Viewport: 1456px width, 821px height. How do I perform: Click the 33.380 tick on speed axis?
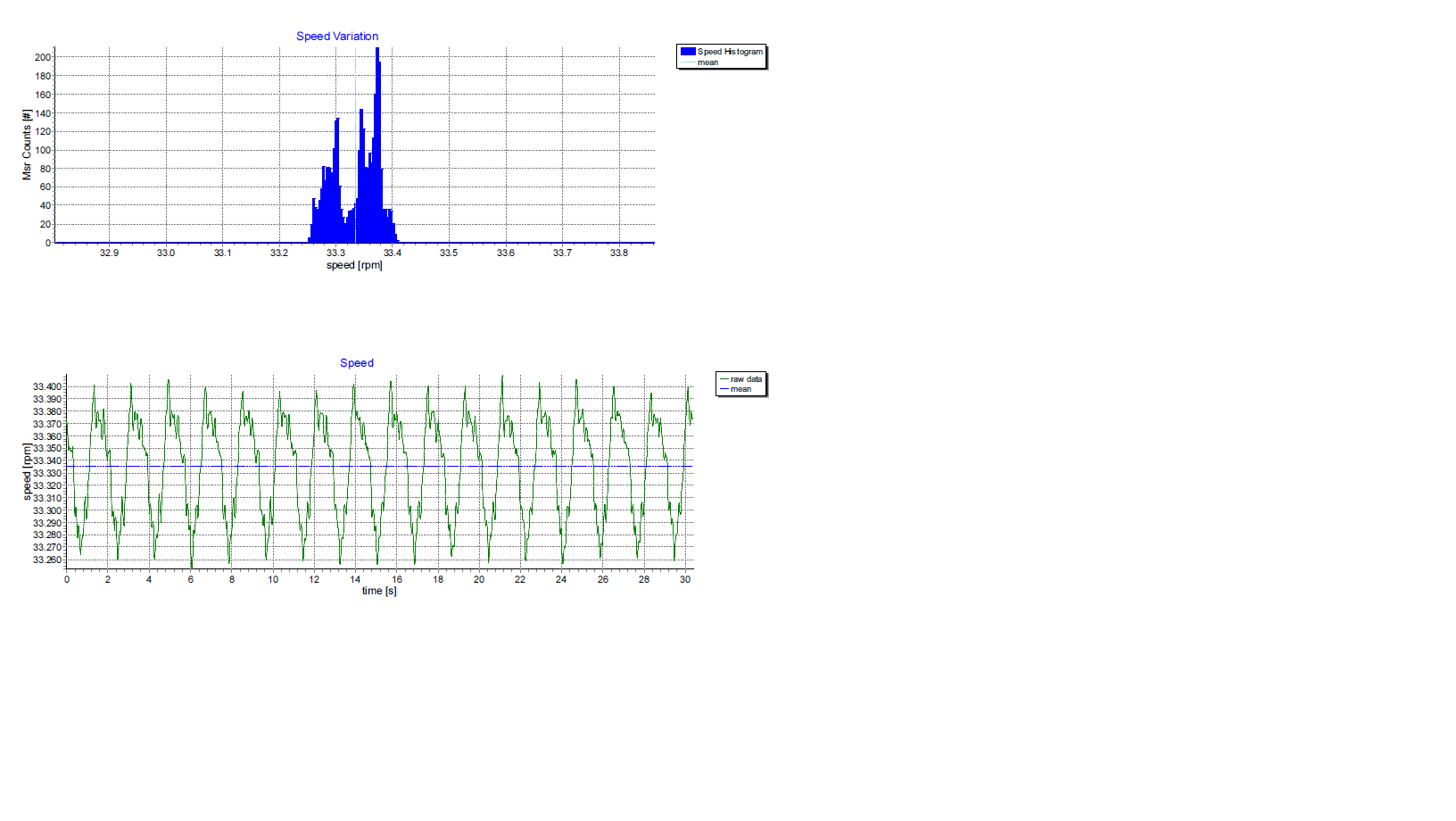47,411
